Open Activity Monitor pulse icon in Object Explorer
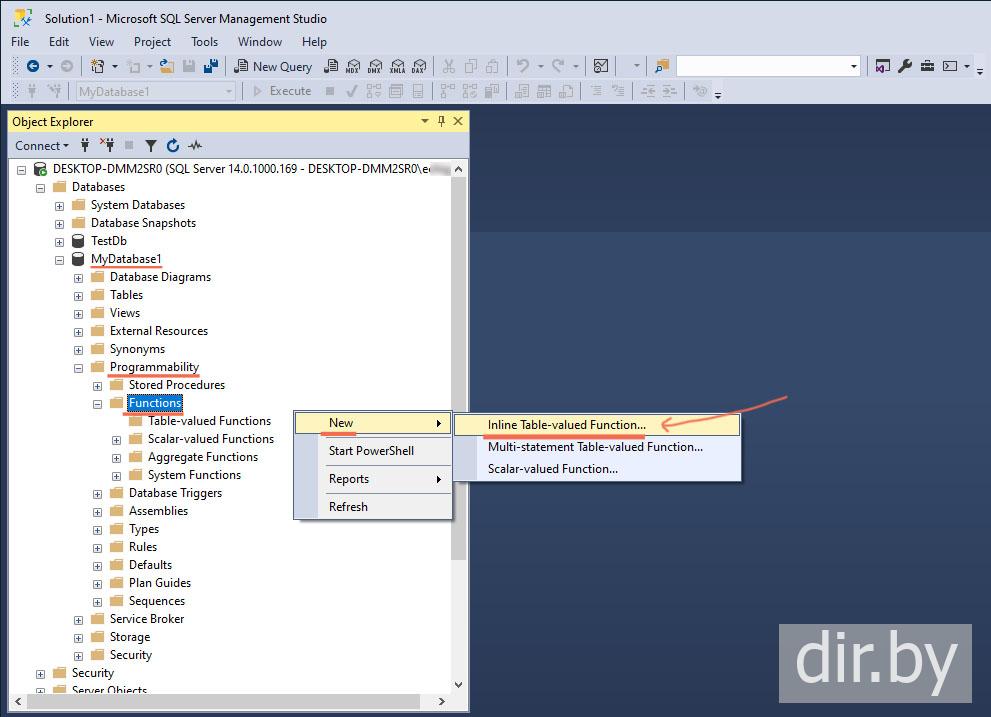The image size is (991, 717). tap(195, 146)
